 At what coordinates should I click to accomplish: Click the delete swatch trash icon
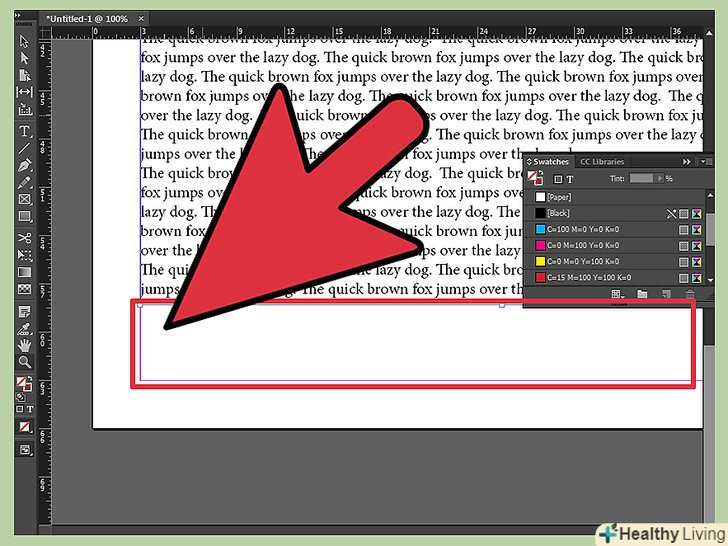coord(690,295)
